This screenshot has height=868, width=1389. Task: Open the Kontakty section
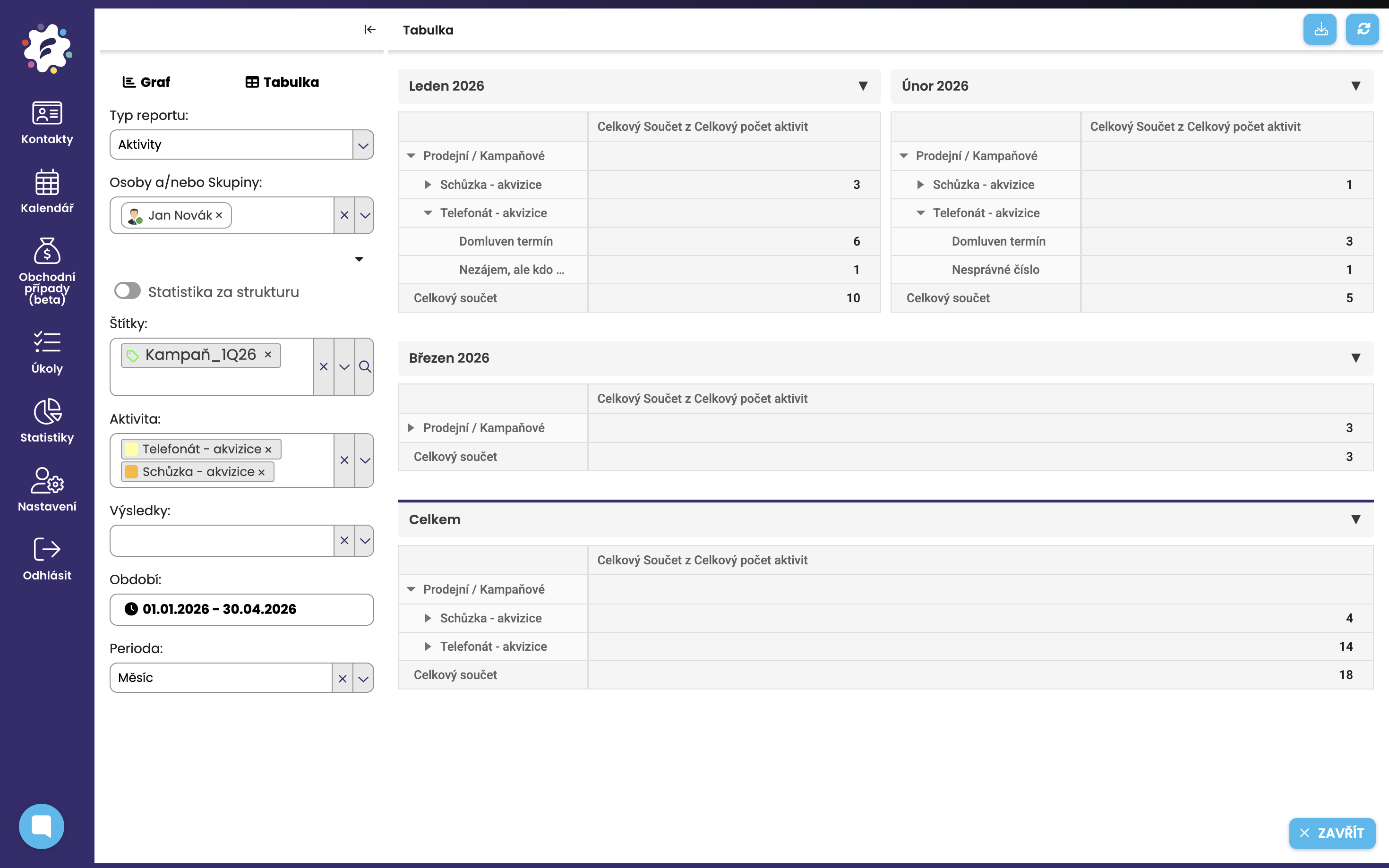coord(46,122)
